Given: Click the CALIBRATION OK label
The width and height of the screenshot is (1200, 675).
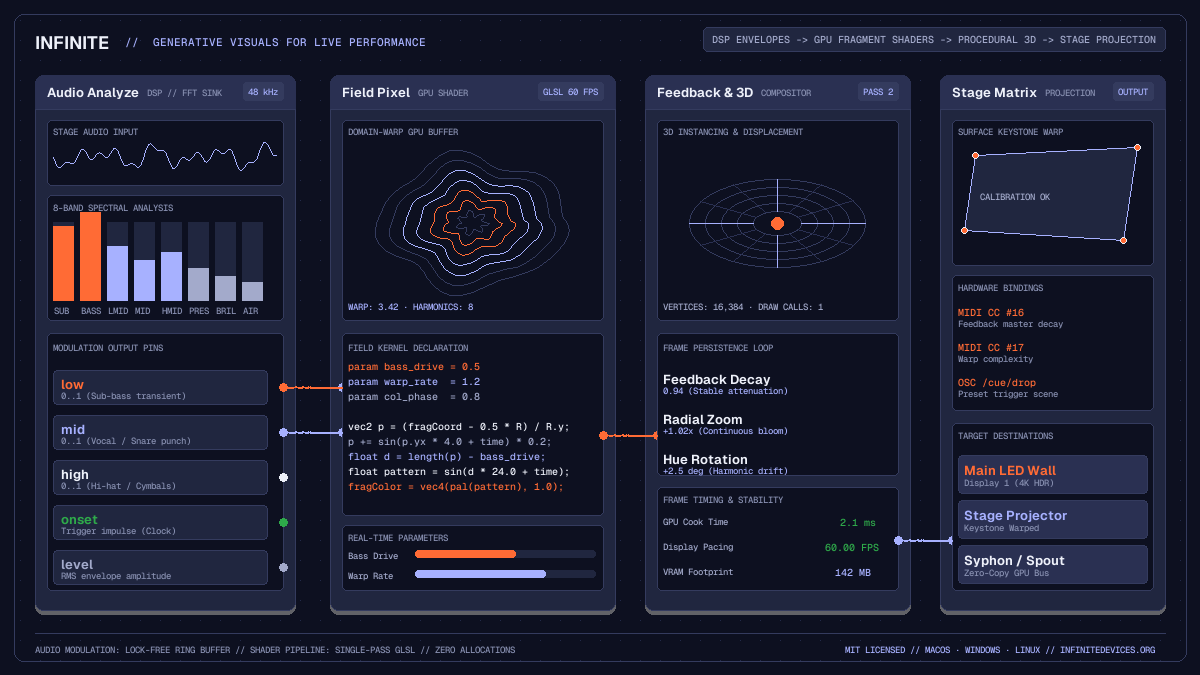Looking at the screenshot, I should tap(1015, 197).
